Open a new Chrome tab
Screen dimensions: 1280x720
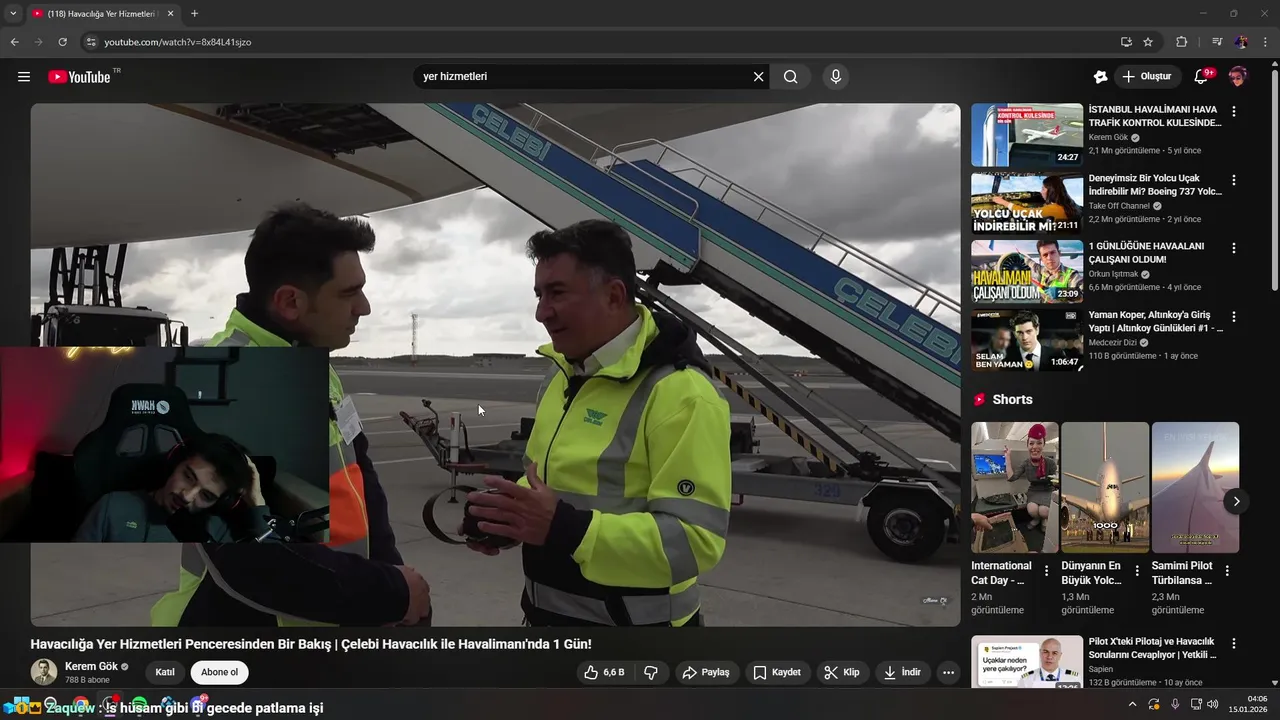coord(194,14)
